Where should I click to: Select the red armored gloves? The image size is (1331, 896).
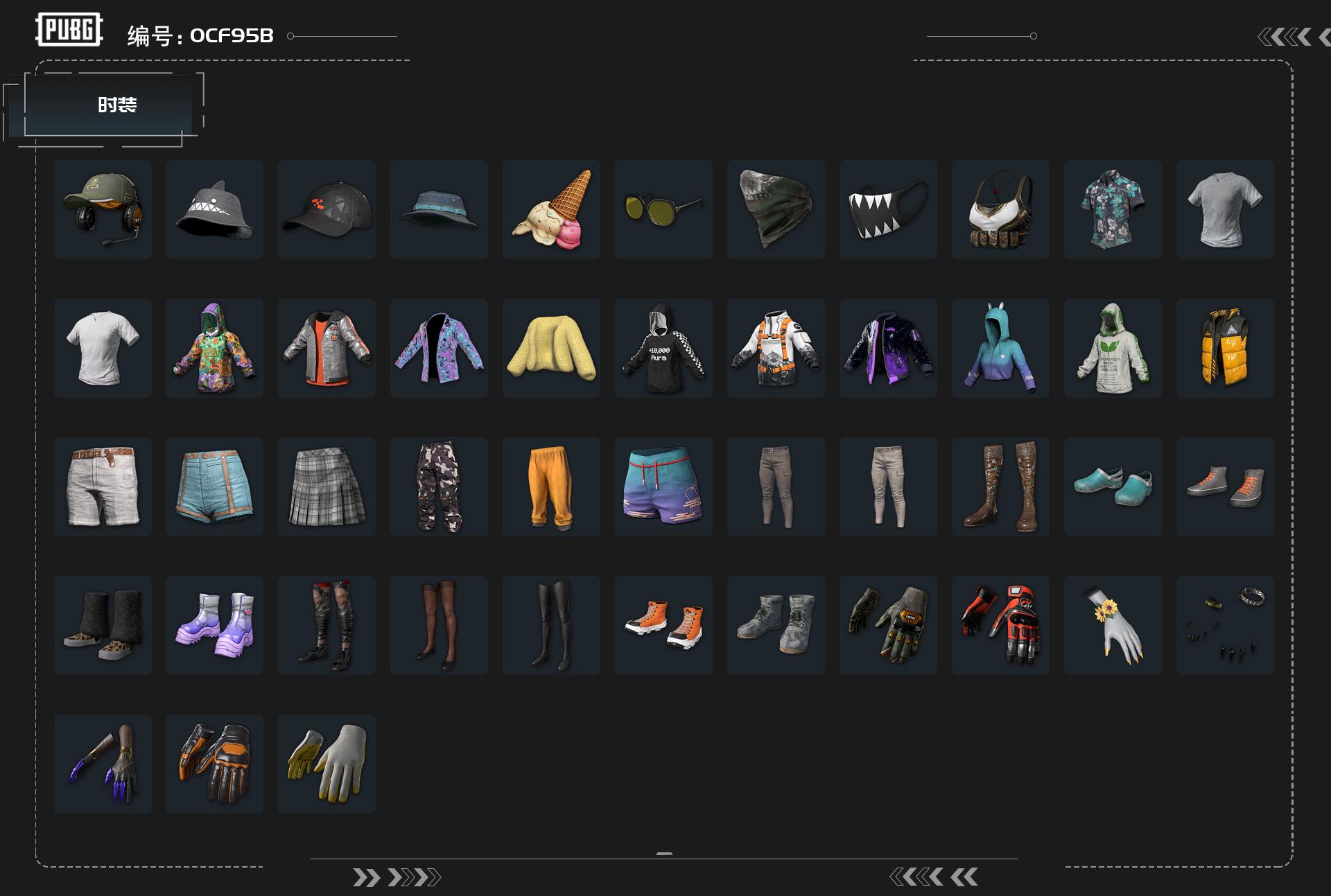pos(1000,625)
